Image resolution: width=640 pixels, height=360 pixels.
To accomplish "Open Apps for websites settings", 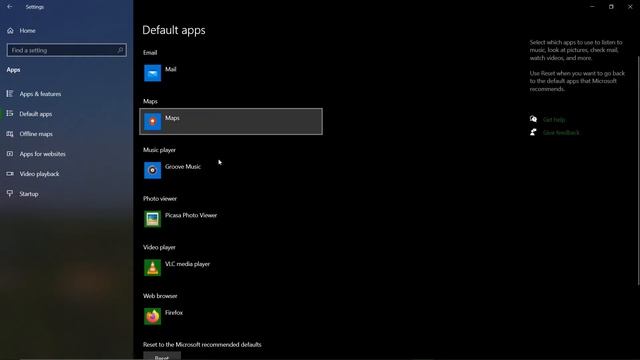I will (x=42, y=154).
